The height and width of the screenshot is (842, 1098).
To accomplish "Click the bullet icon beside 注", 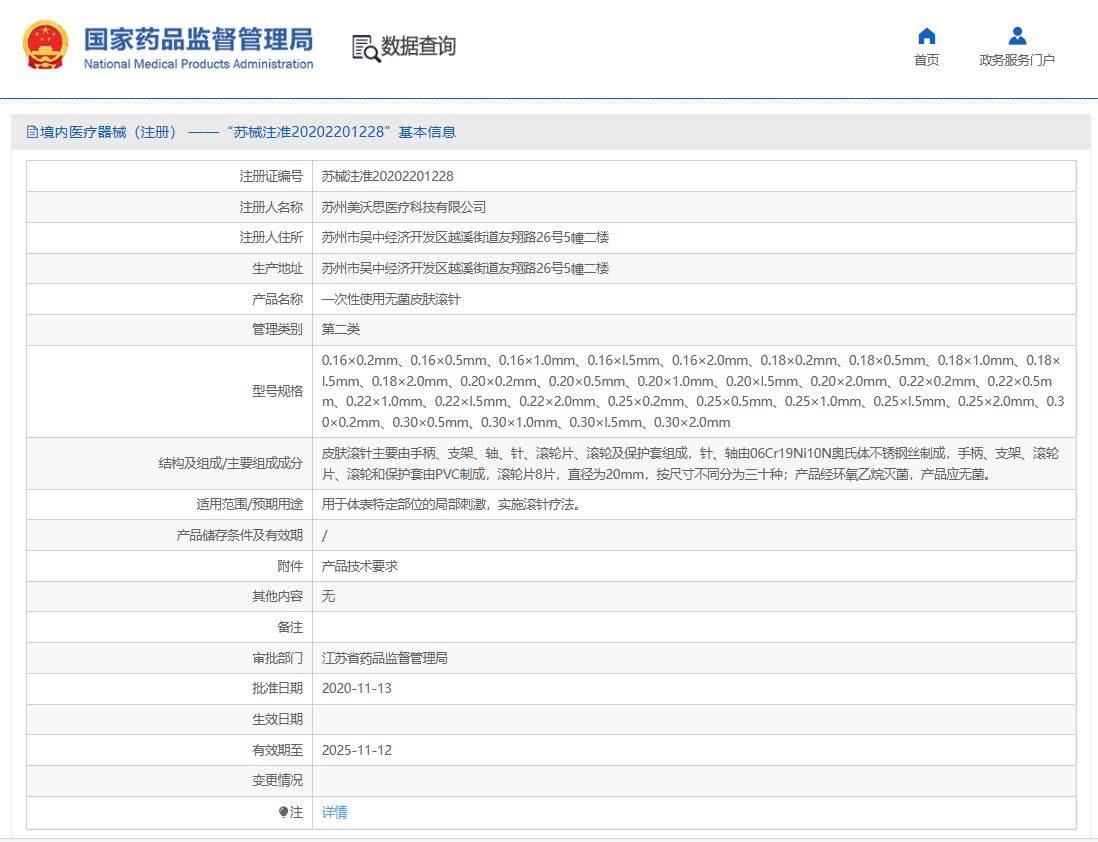I will point(283,813).
